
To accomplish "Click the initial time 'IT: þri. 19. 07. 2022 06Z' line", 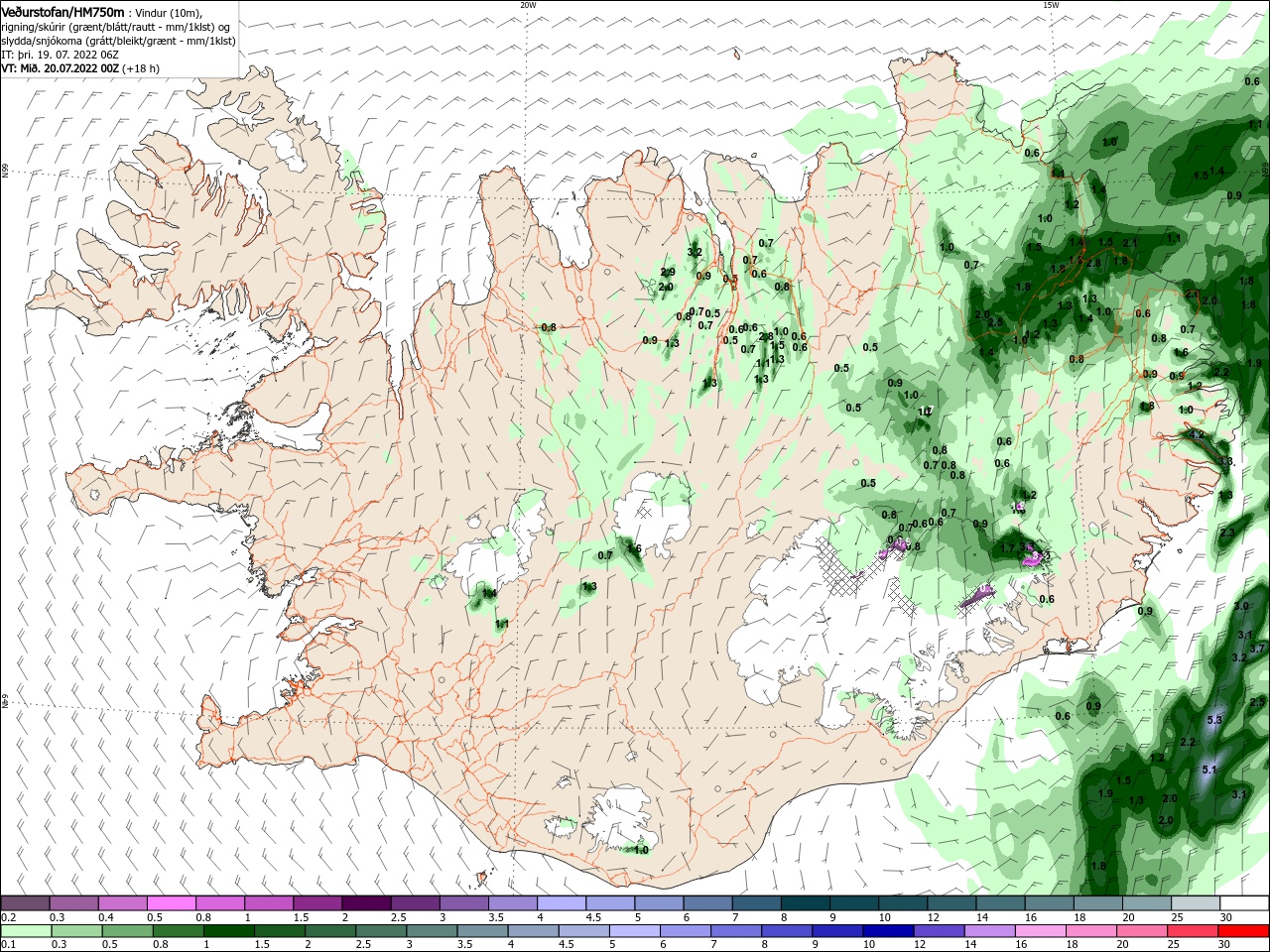I will pos(62,55).
